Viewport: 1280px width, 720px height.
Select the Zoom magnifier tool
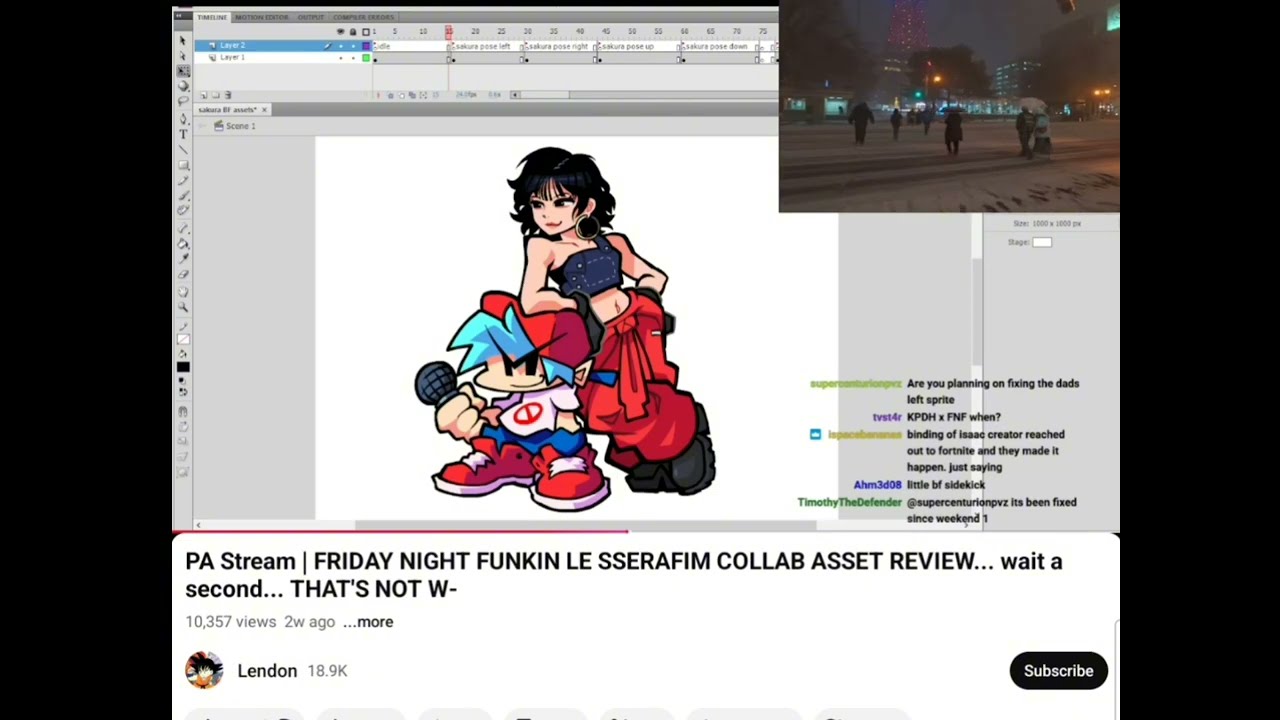(184, 306)
